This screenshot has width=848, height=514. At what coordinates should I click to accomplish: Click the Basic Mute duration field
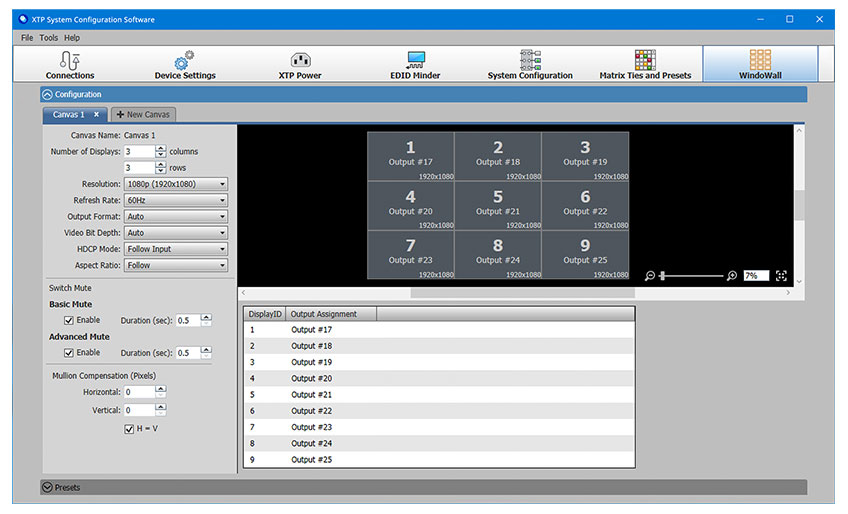pyautogui.click(x=188, y=320)
